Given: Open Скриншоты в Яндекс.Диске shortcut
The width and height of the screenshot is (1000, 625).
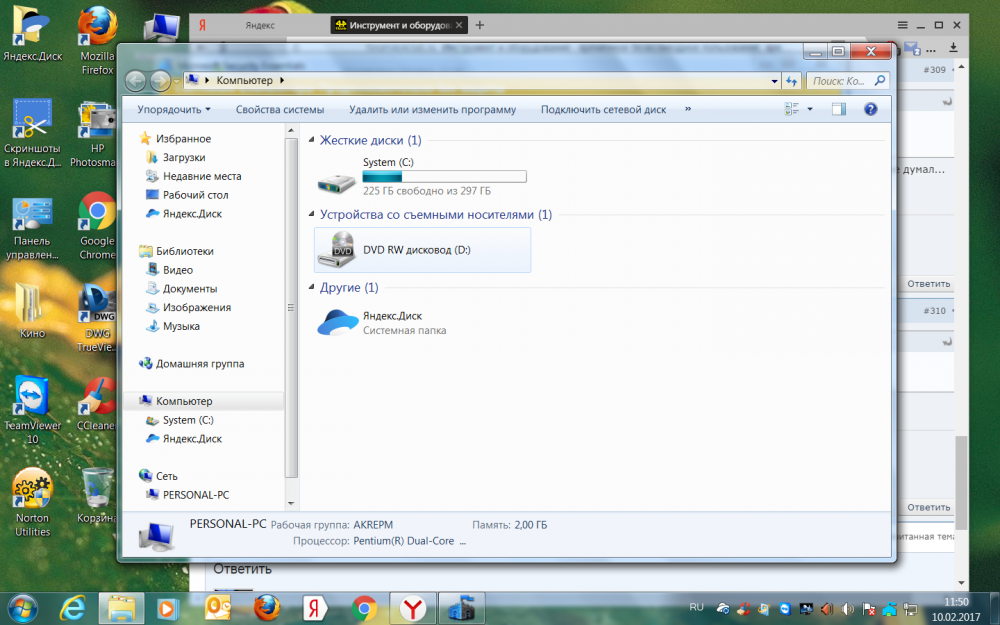Looking at the screenshot, I should 32,133.
